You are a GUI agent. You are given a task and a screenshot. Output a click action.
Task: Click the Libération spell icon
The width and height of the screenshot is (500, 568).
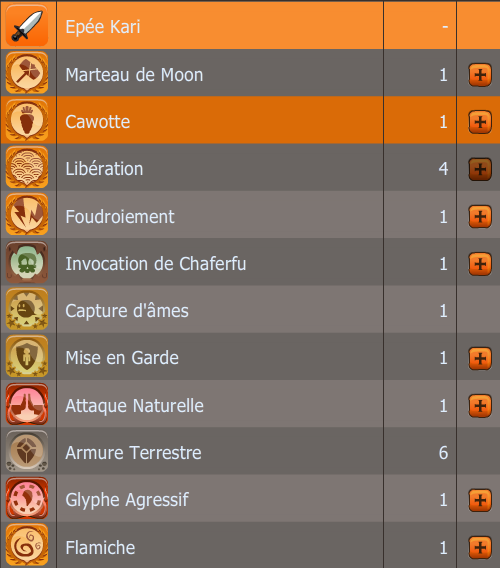[27, 167]
